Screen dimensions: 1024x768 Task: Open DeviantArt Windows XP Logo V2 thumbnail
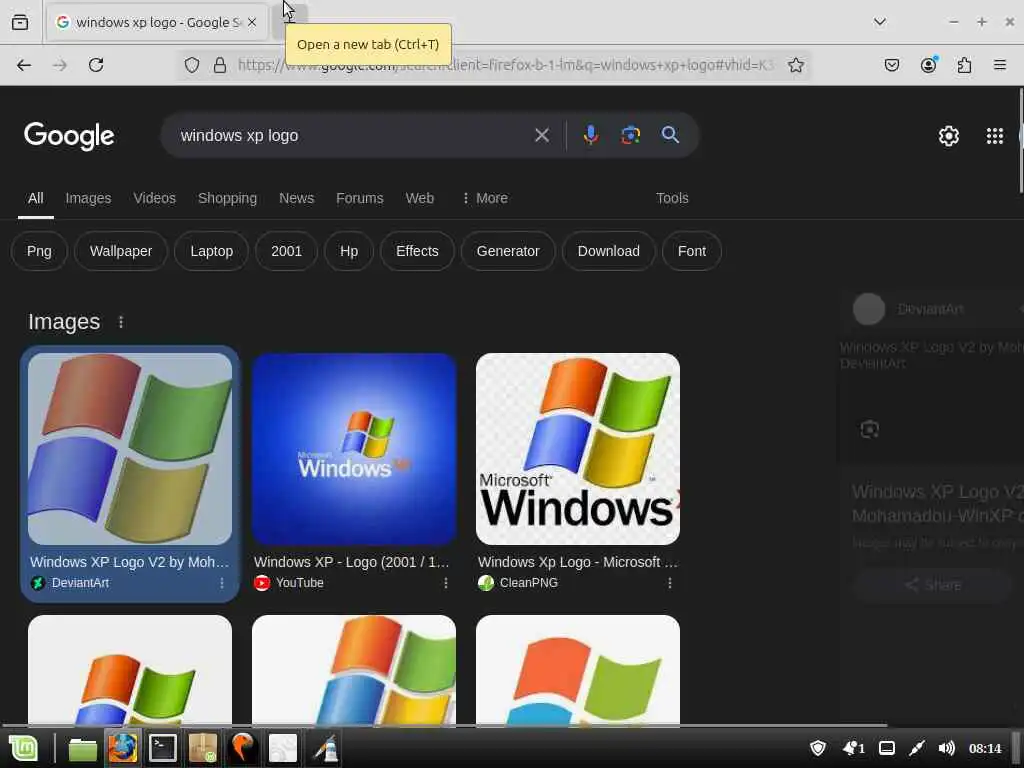pyautogui.click(x=130, y=449)
